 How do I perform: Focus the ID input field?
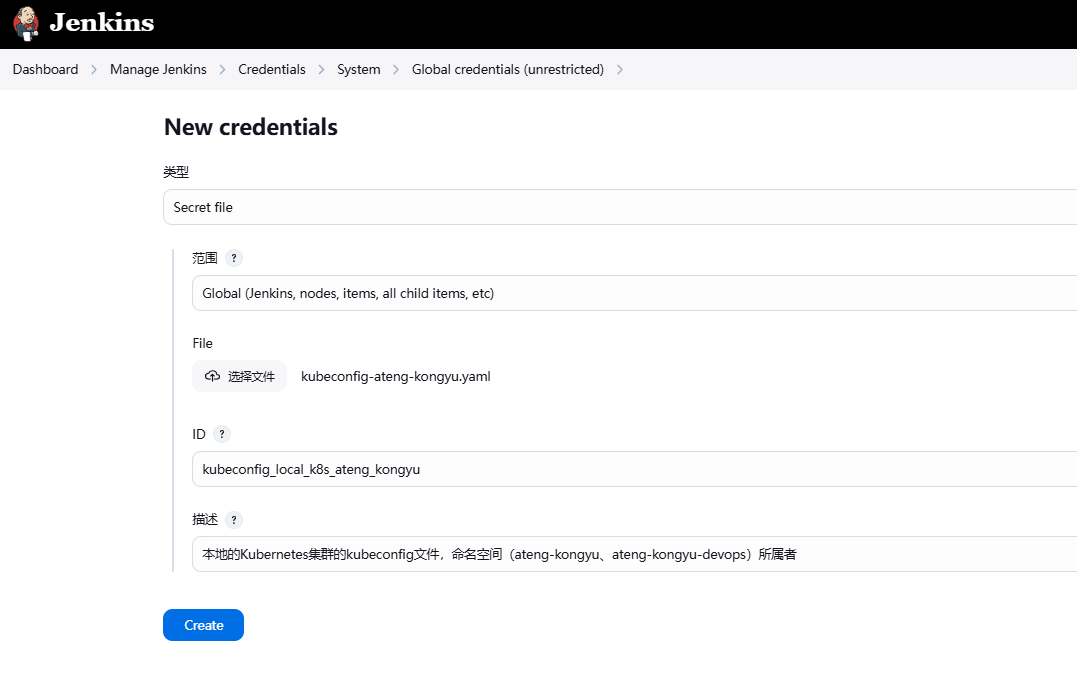click(x=634, y=469)
